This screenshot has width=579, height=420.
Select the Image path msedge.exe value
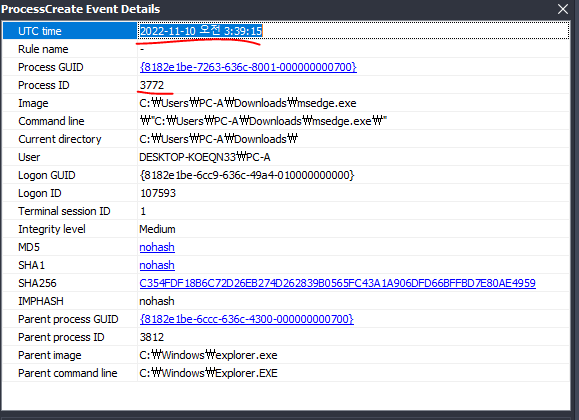tap(248, 103)
